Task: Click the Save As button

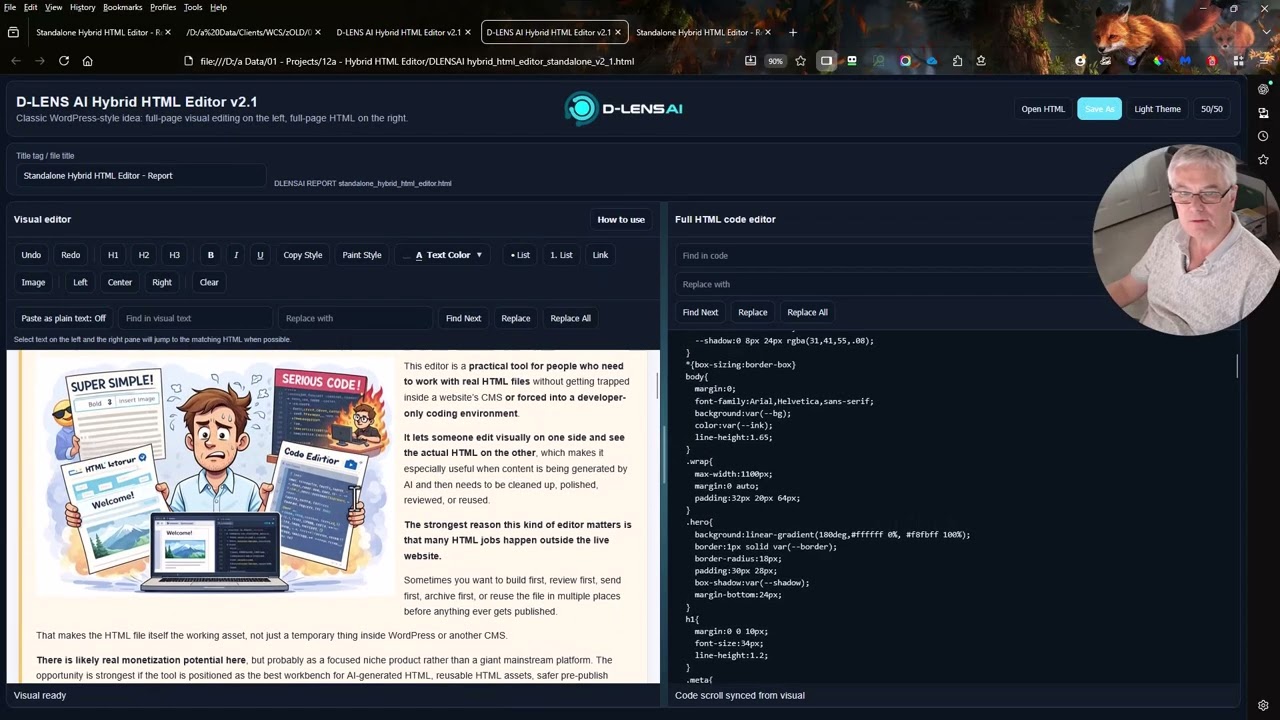Action: (1099, 109)
